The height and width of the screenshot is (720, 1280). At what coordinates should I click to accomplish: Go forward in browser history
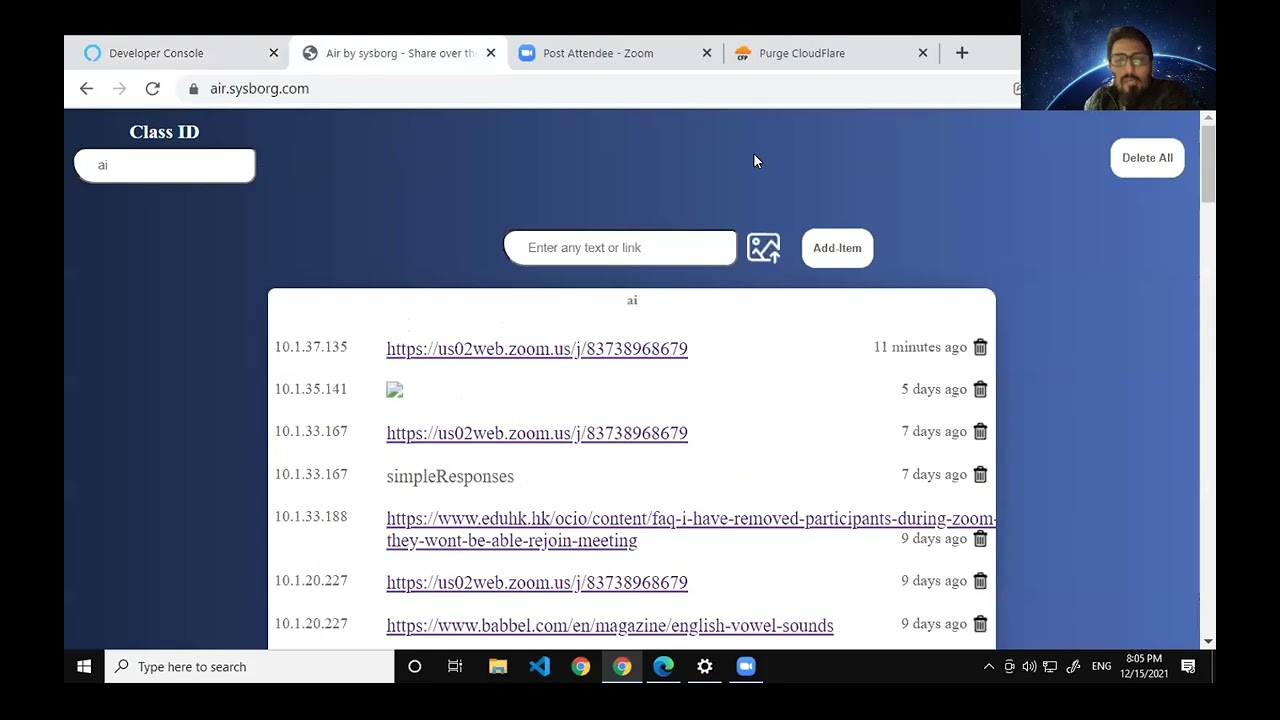119,88
